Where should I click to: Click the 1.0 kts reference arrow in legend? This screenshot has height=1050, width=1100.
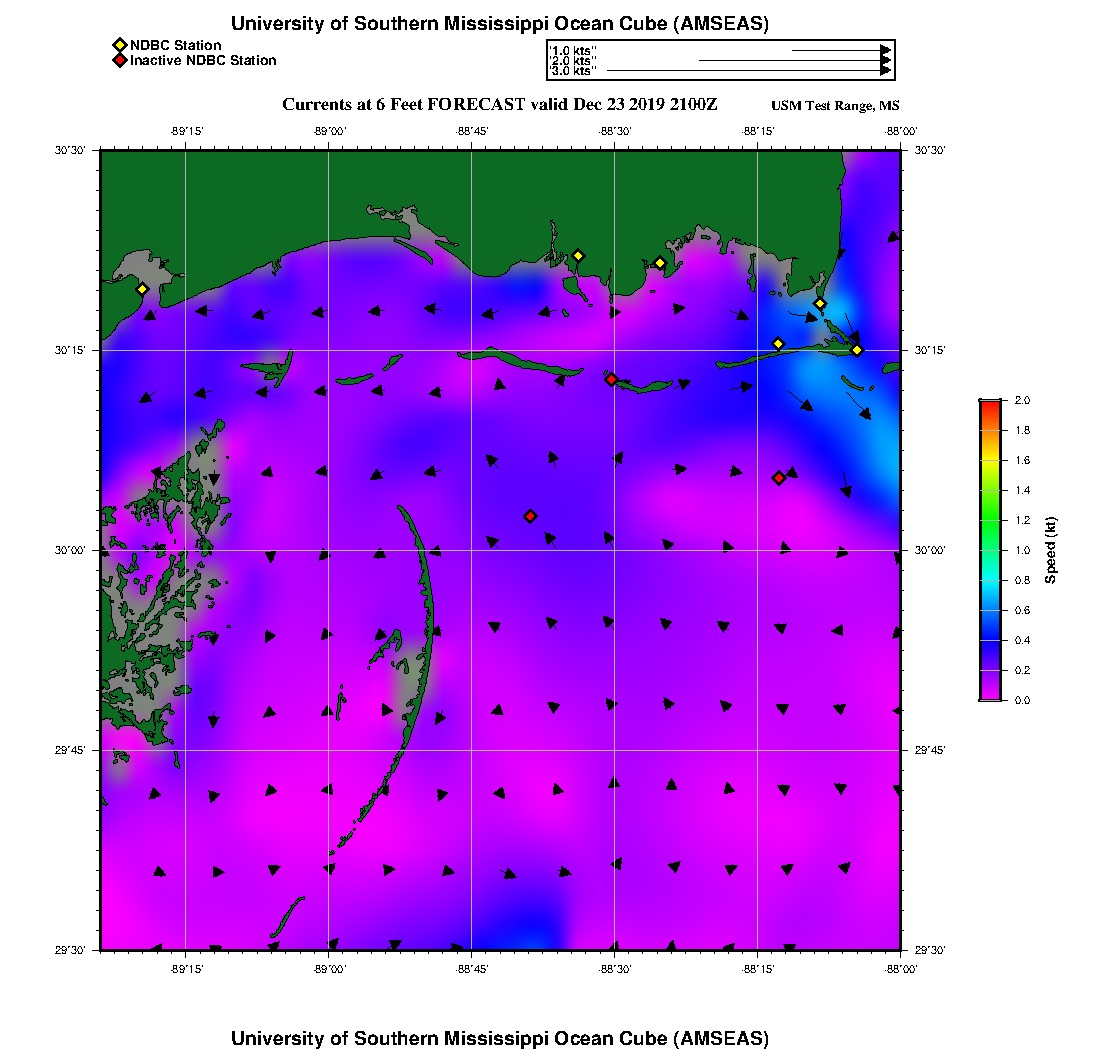pos(840,49)
